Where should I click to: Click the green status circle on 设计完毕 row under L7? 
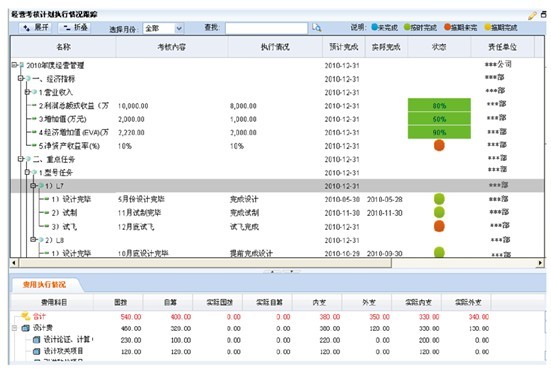439,199
